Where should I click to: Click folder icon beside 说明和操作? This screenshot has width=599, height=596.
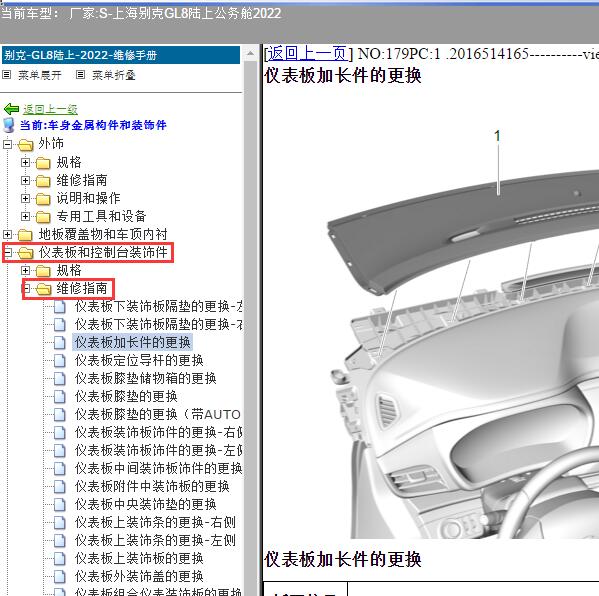tap(43, 199)
